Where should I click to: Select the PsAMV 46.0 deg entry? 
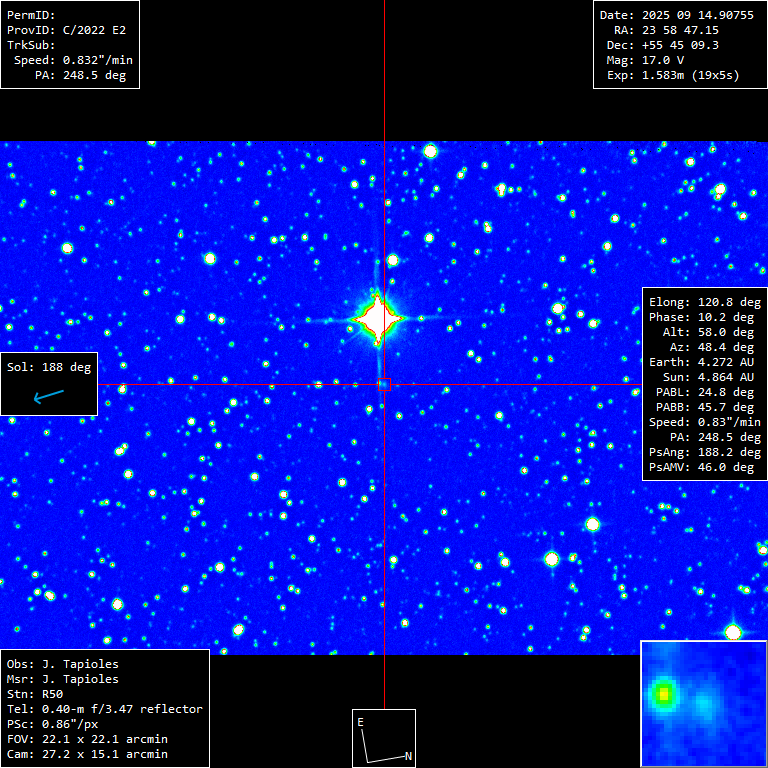pos(702,467)
